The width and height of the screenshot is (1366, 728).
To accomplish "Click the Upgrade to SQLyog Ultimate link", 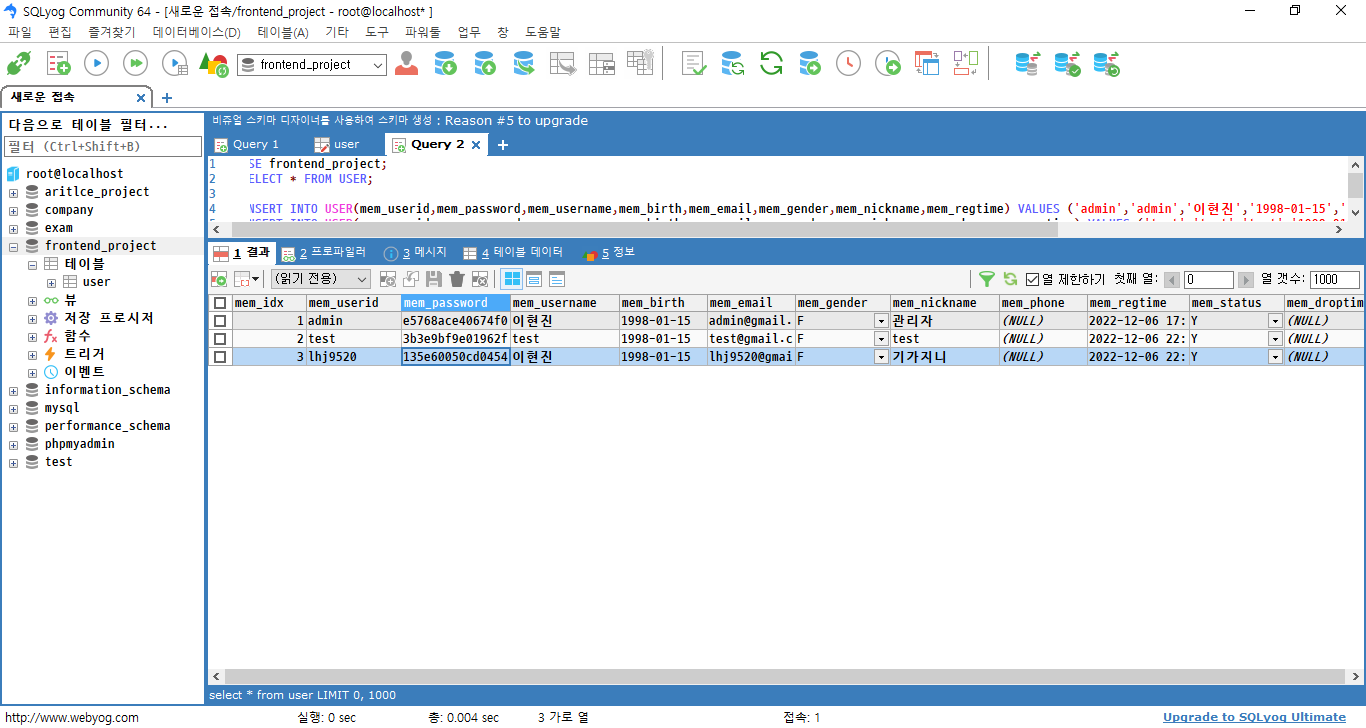I will [1254, 717].
